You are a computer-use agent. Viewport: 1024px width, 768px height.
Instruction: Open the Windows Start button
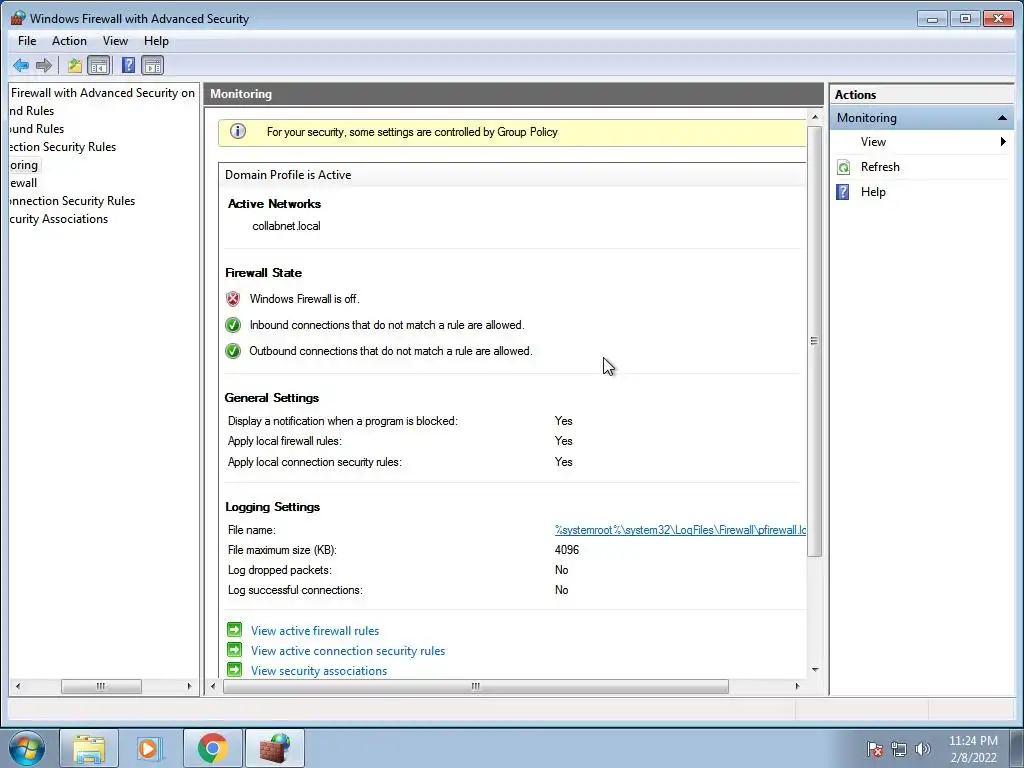tap(27, 748)
